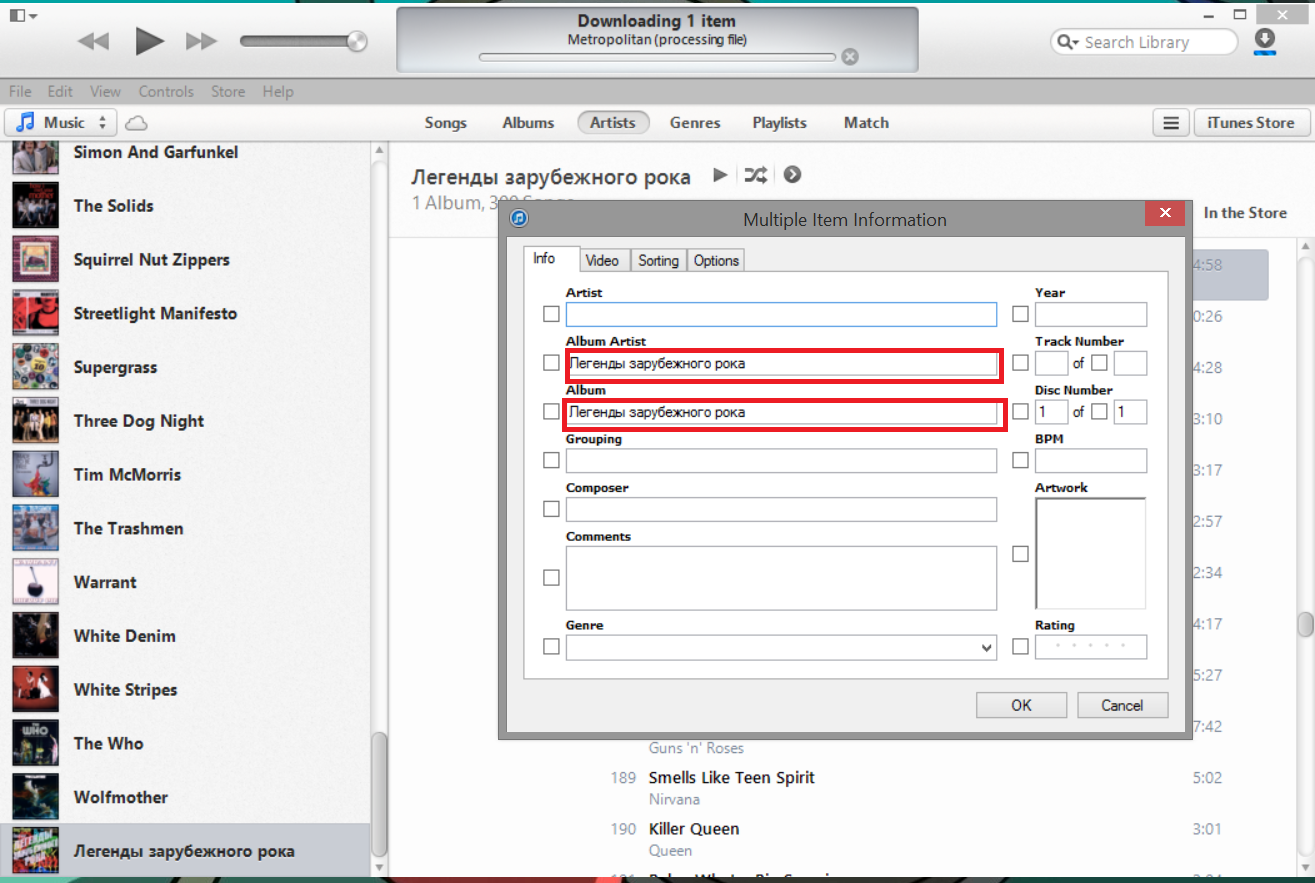Open the list view options button
Viewport: 1315px width, 883px height.
click(x=1170, y=123)
